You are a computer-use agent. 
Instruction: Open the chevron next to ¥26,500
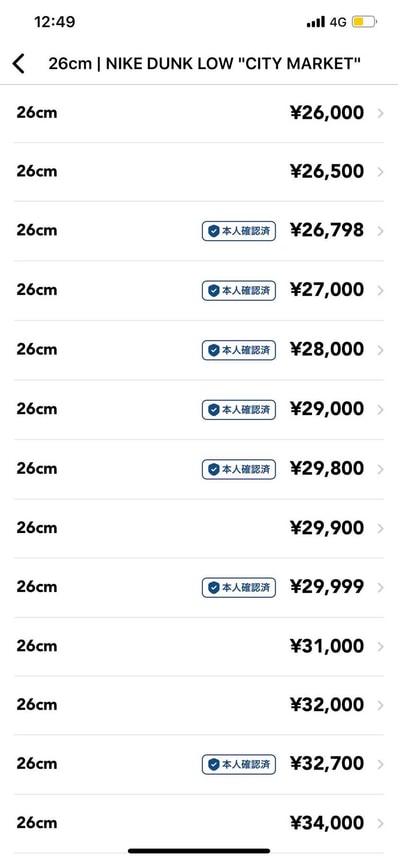click(x=381, y=172)
